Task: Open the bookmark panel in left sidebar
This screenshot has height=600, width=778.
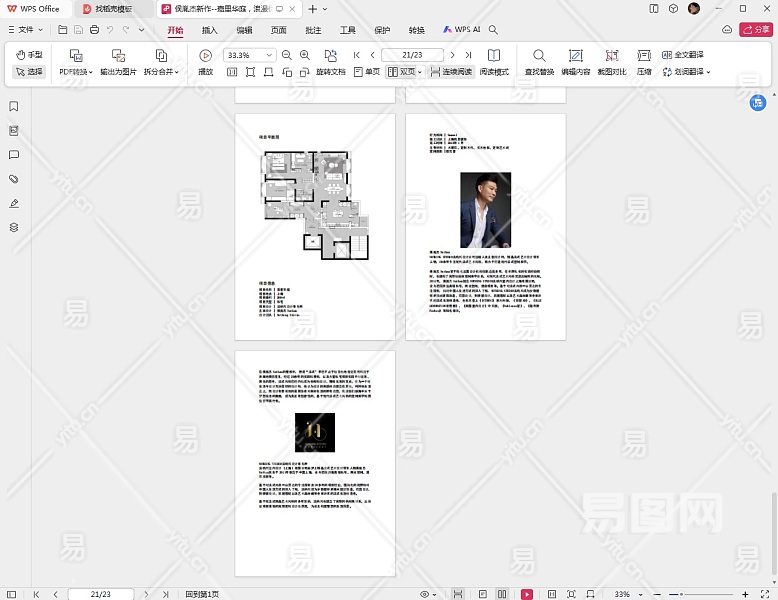Action: click(14, 106)
